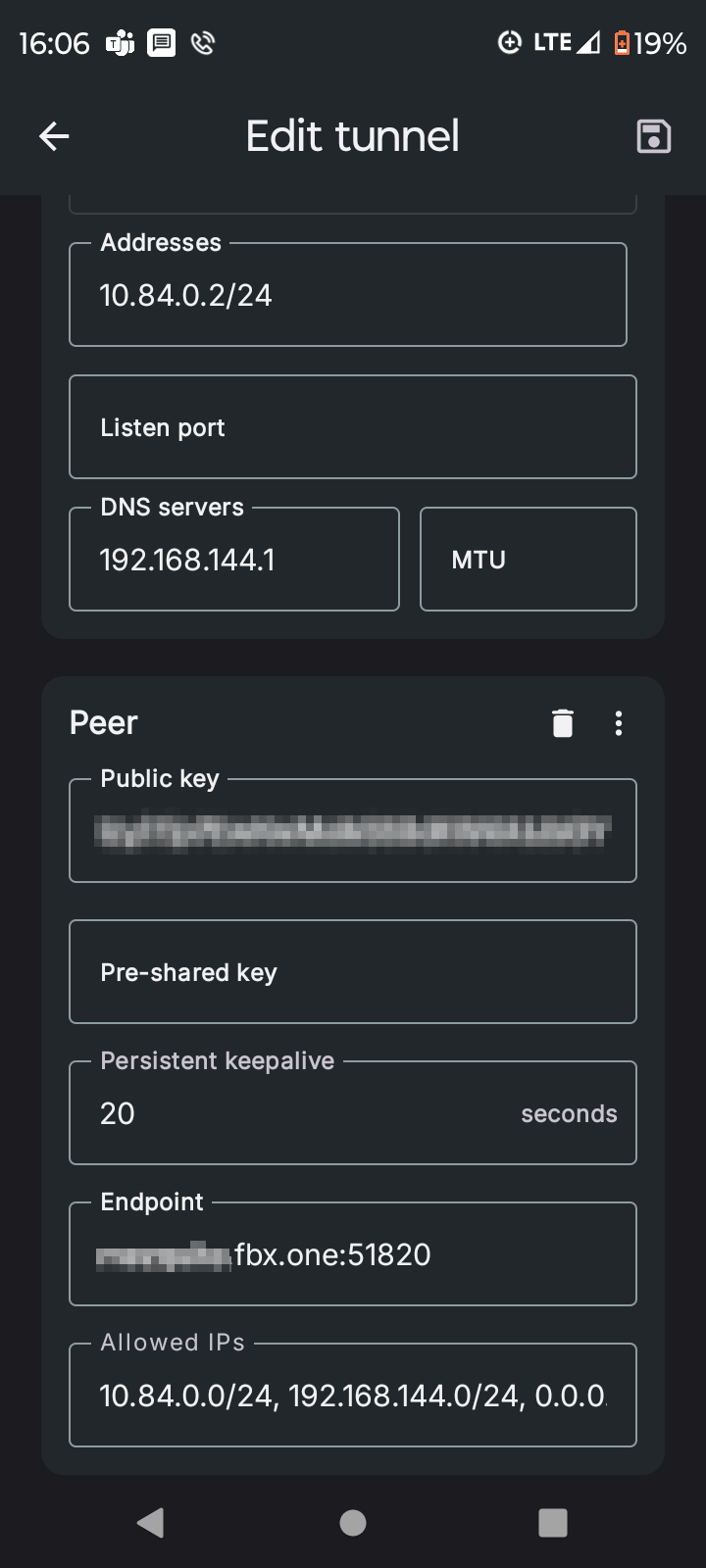This screenshot has height=1568, width=706.
Task: Save the tunnel with floppy disk icon
Action: pyautogui.click(x=653, y=136)
